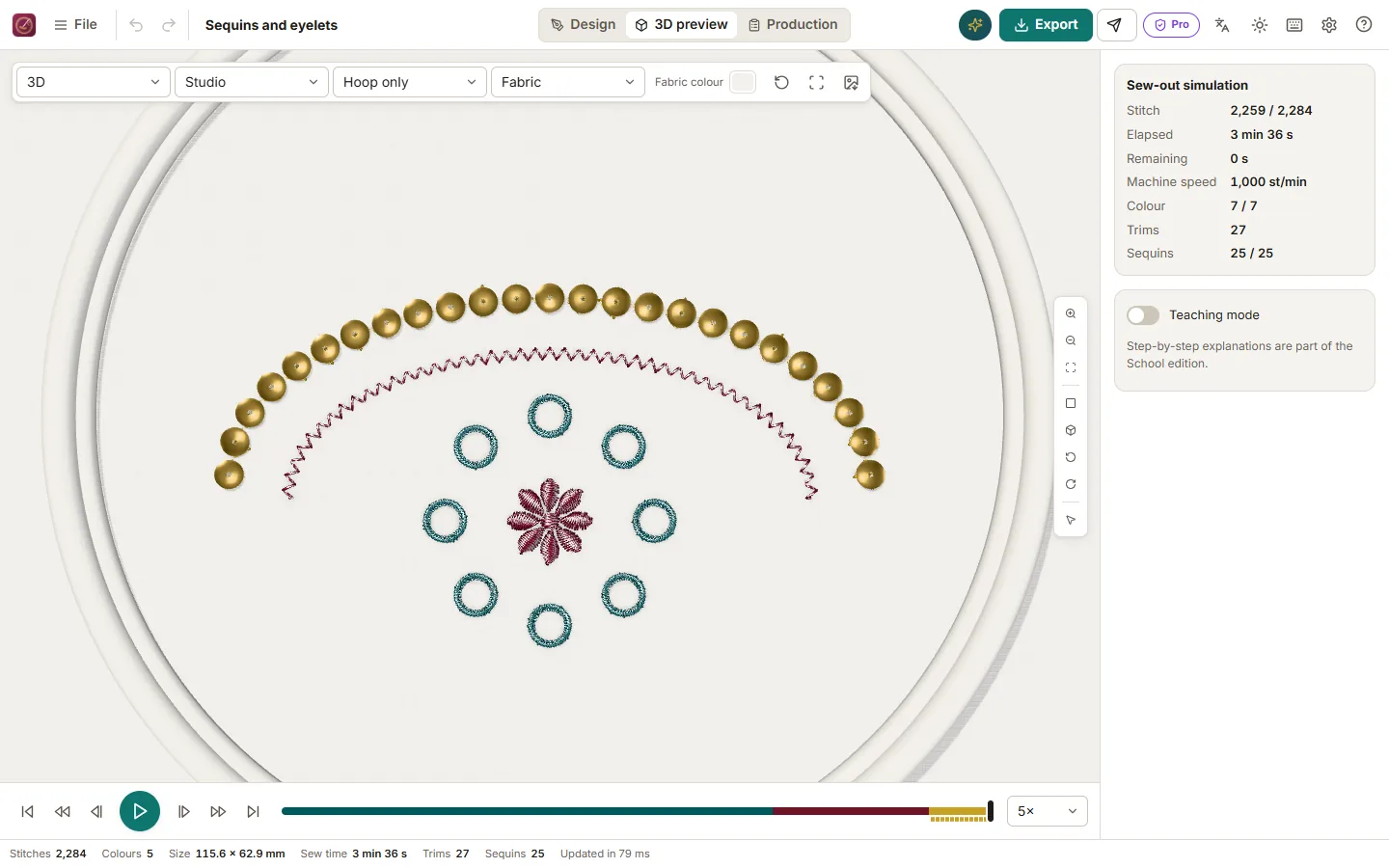The width and height of the screenshot is (1389, 868).
Task: Zoom out of the preview
Action: click(1071, 340)
